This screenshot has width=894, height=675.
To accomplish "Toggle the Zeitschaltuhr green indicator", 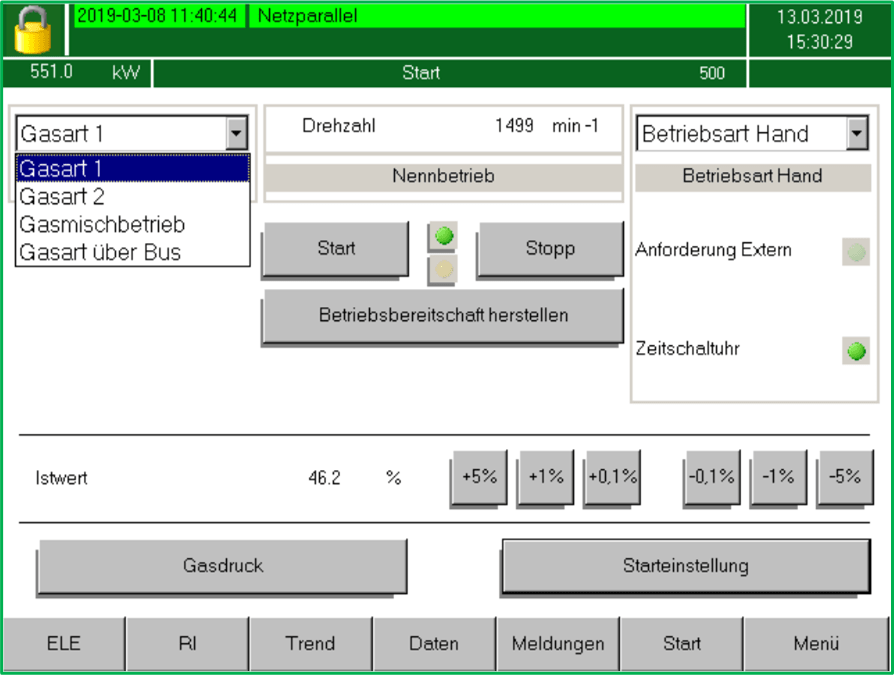I will (x=856, y=351).
